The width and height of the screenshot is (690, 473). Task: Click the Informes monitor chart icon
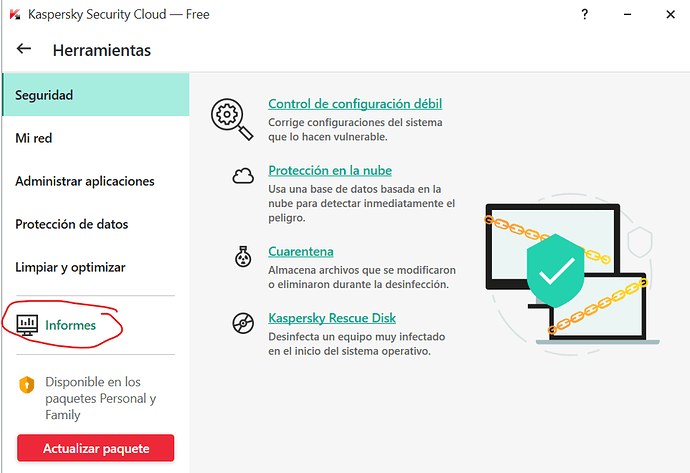[x=27, y=325]
